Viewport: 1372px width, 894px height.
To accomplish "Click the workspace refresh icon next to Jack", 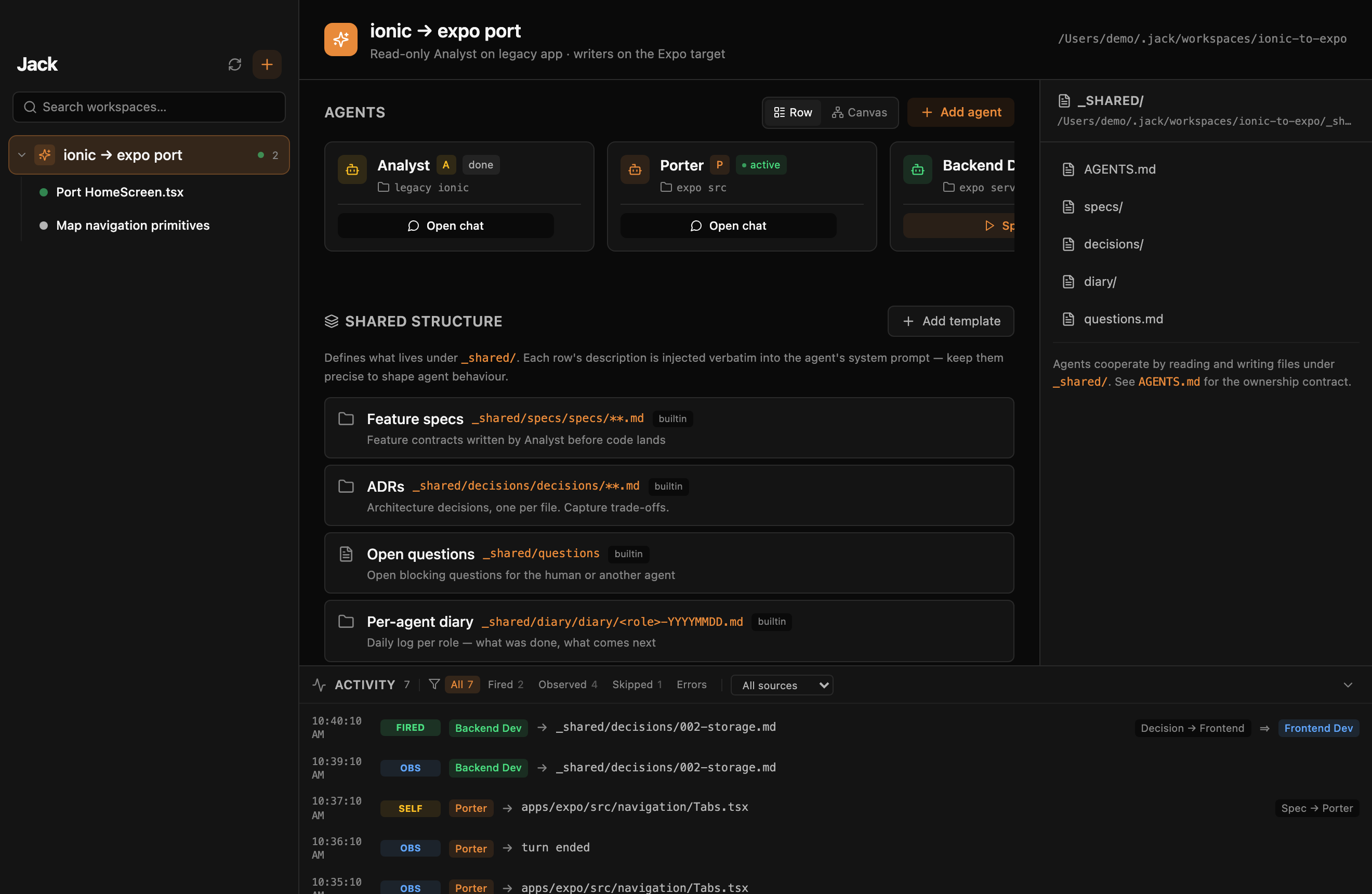I will pyautogui.click(x=234, y=64).
